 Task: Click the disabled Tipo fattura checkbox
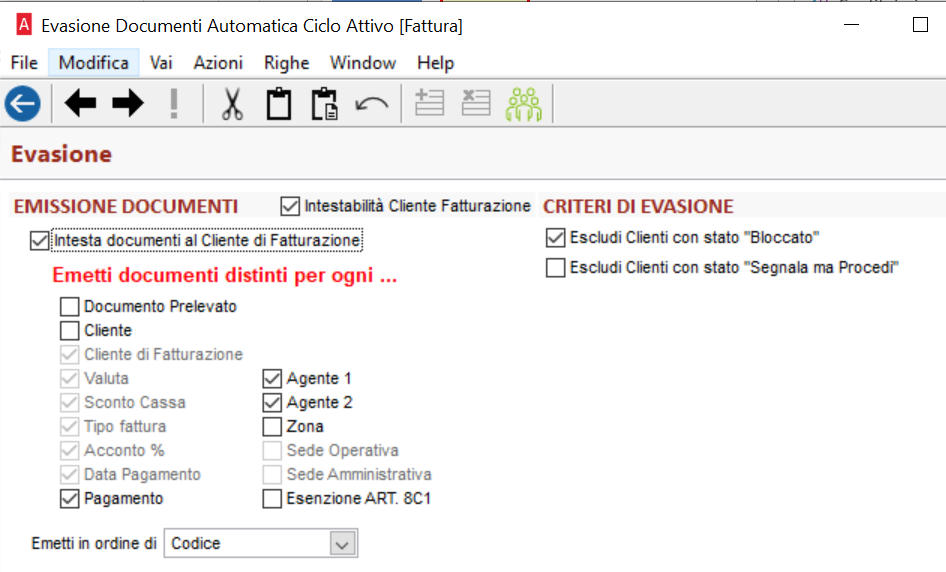pyautogui.click(x=70, y=427)
